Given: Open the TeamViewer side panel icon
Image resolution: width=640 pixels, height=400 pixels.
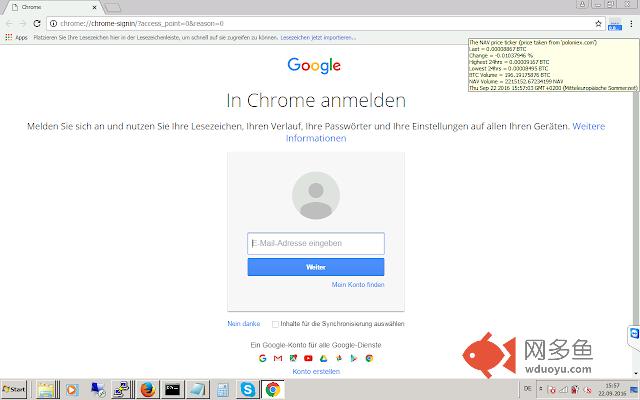Looking at the screenshot, I should [634, 334].
